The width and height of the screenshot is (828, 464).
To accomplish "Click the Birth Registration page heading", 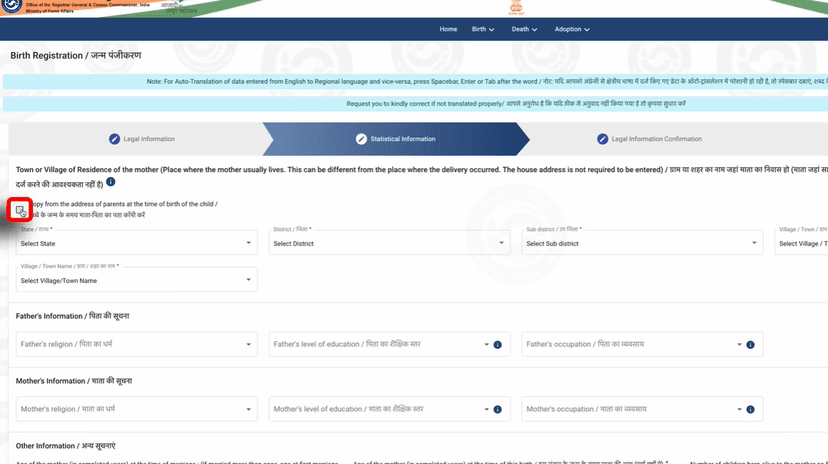I will (76, 55).
